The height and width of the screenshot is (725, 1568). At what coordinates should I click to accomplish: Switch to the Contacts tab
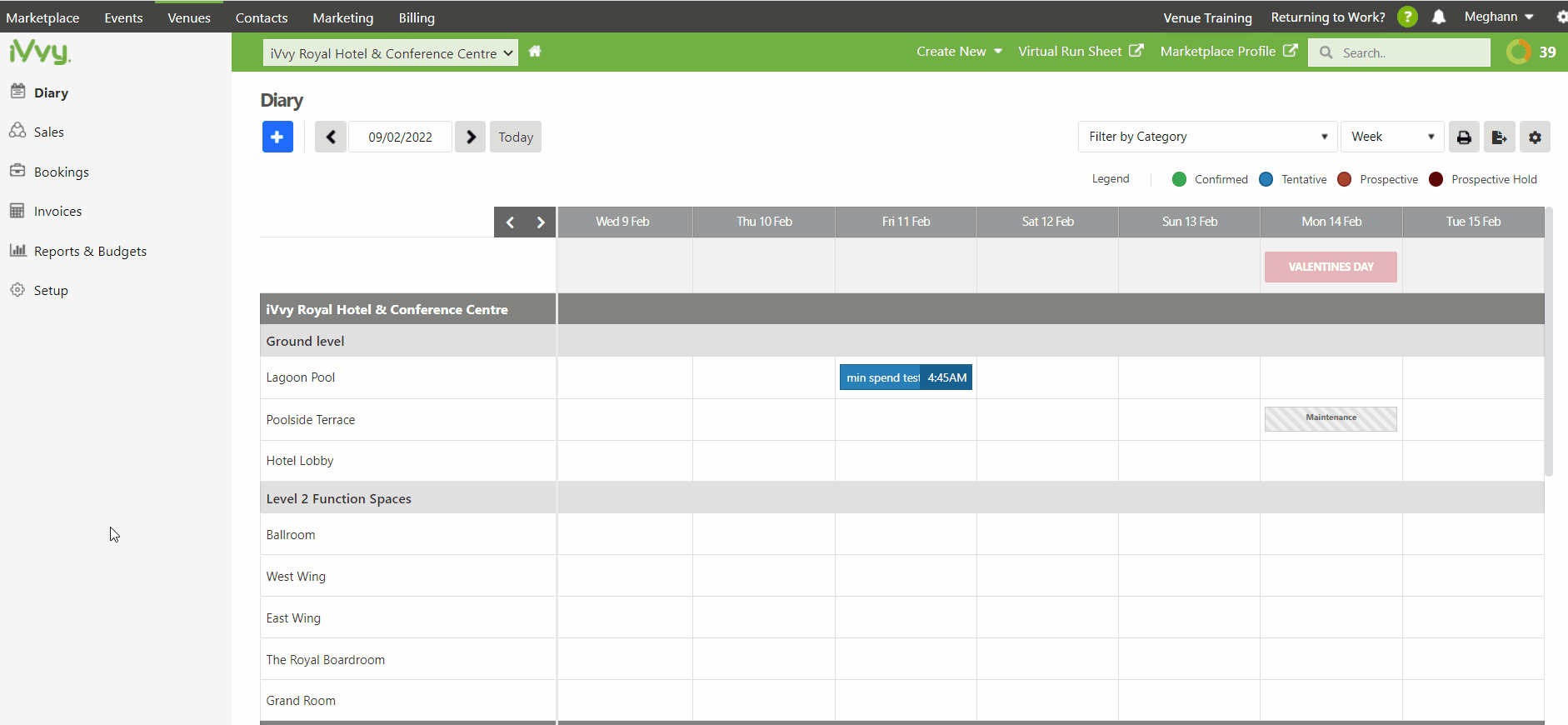[x=262, y=17]
